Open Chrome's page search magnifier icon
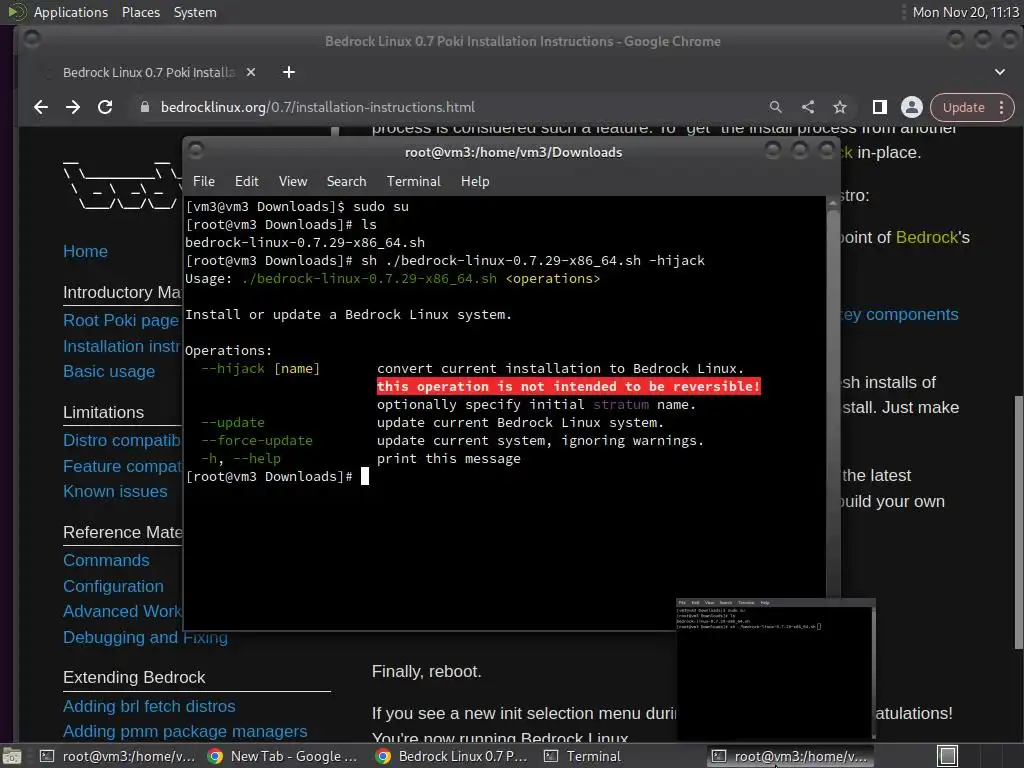Viewport: 1024px width, 768px height. click(x=775, y=107)
